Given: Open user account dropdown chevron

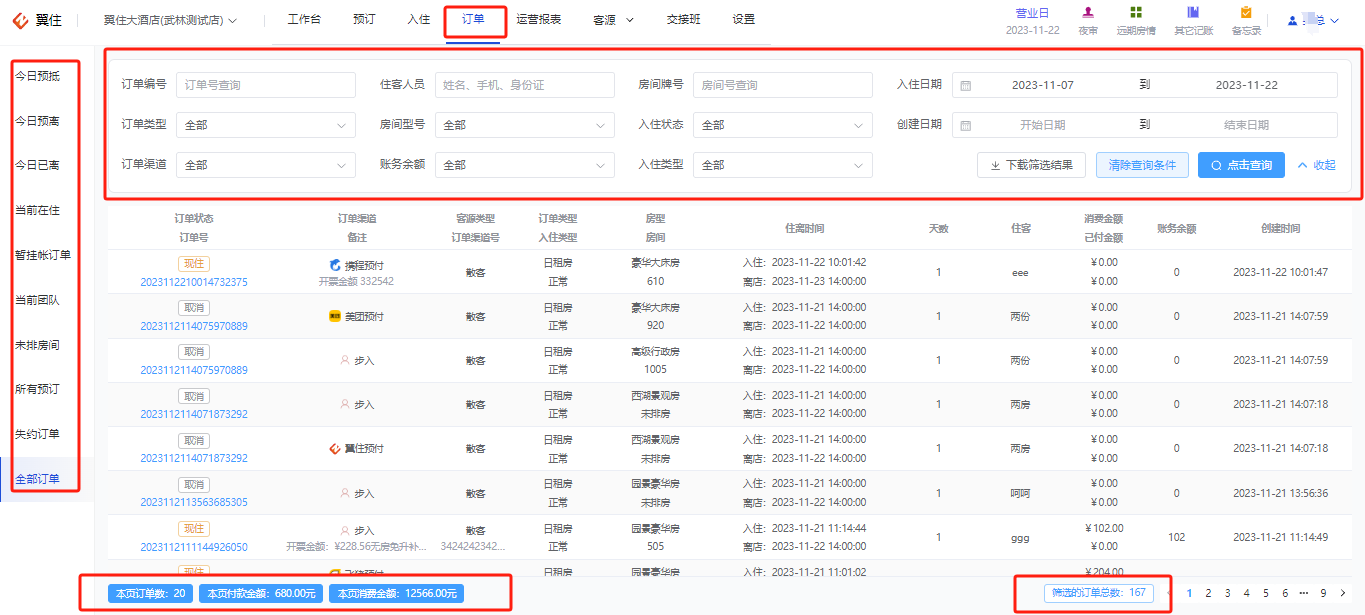Looking at the screenshot, I should coord(1334,20).
